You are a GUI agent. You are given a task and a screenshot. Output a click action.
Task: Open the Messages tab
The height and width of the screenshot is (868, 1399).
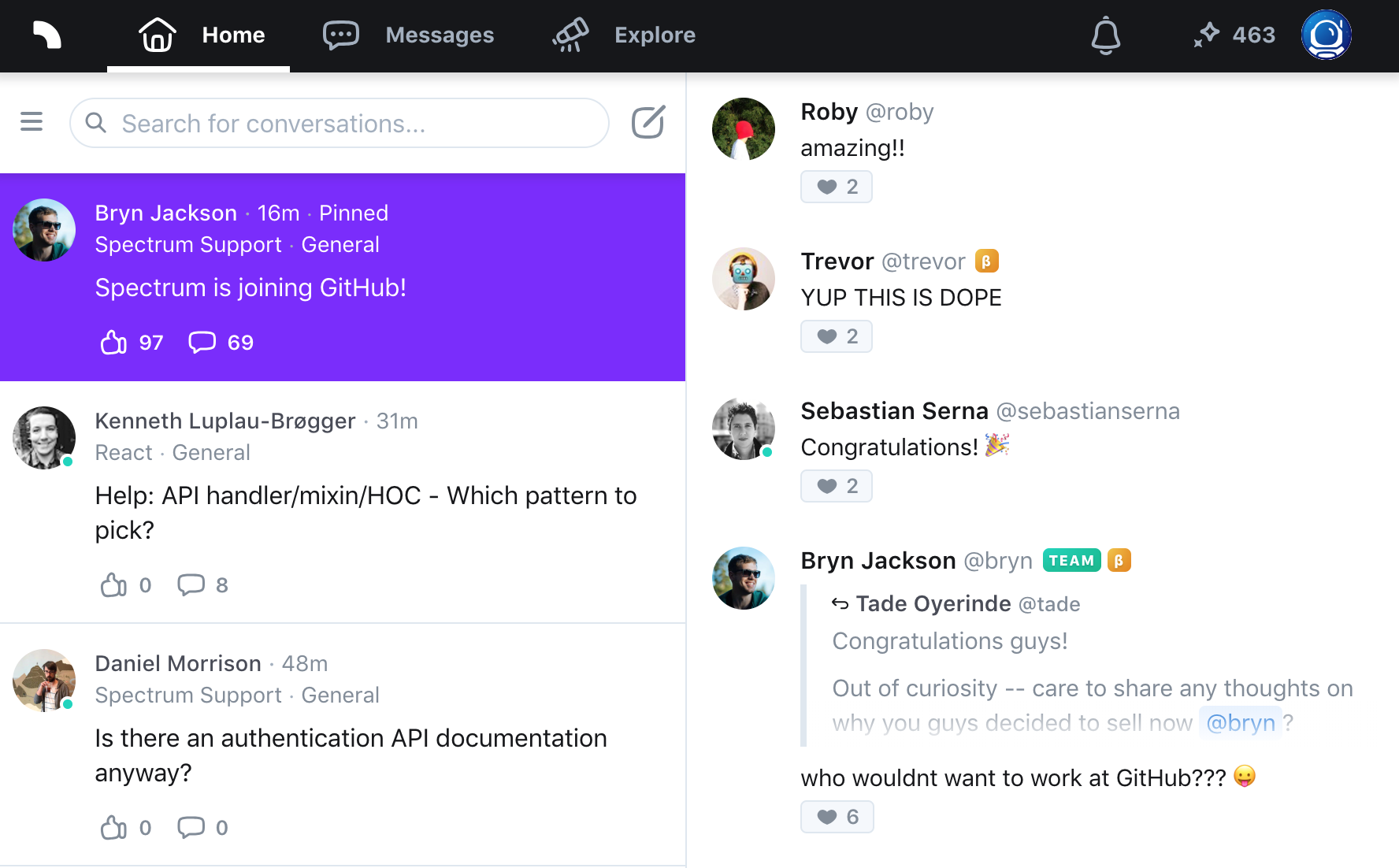[x=409, y=35]
